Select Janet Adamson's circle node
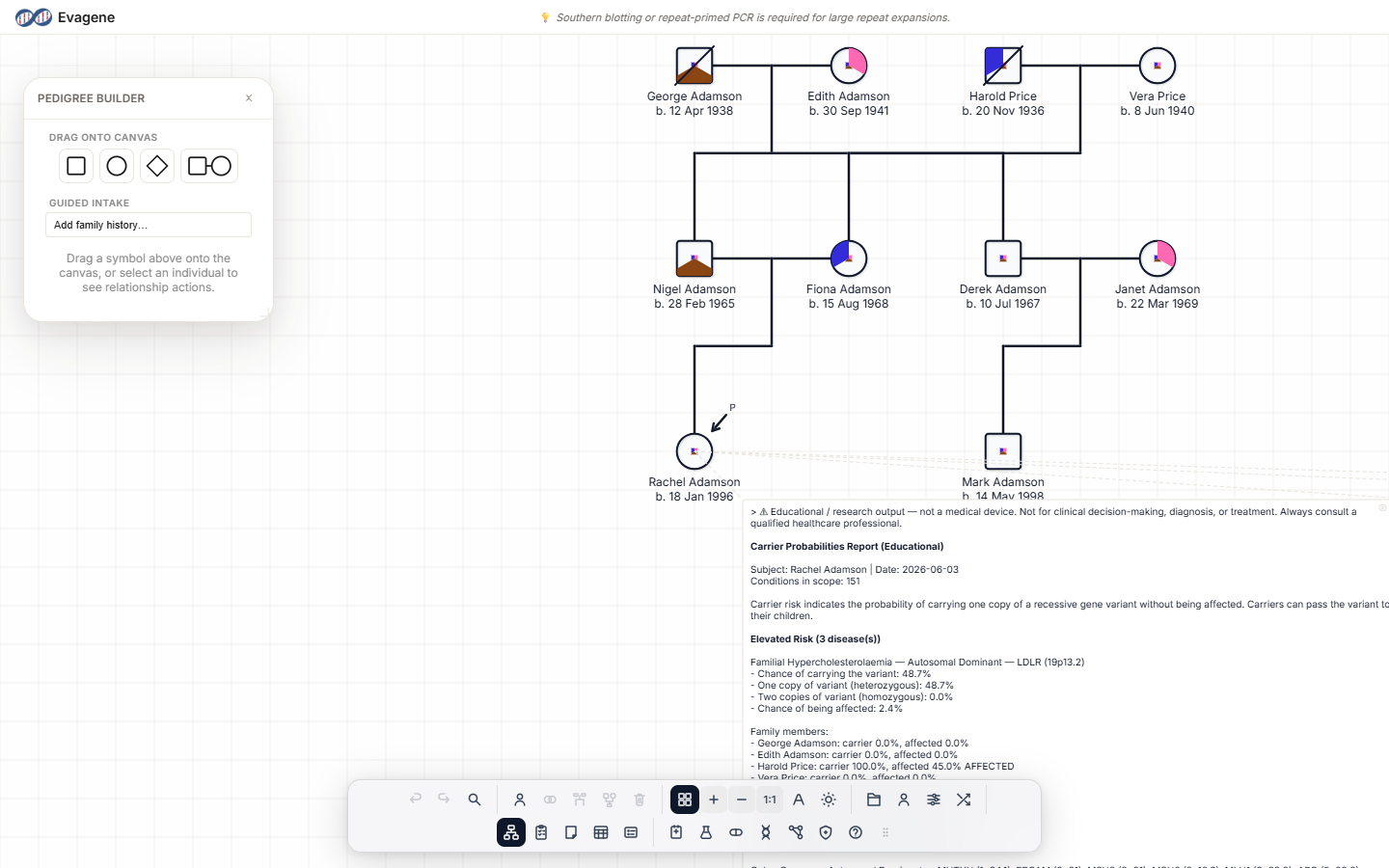The image size is (1389, 868). point(1157,258)
